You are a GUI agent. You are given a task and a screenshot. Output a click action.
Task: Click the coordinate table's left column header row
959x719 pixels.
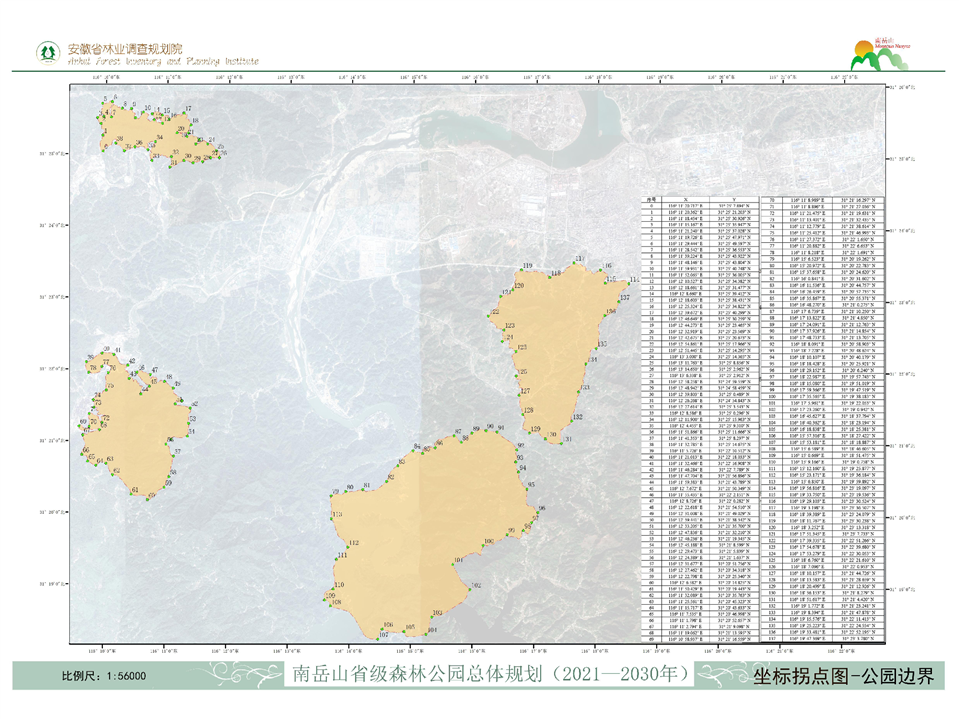pos(701,199)
